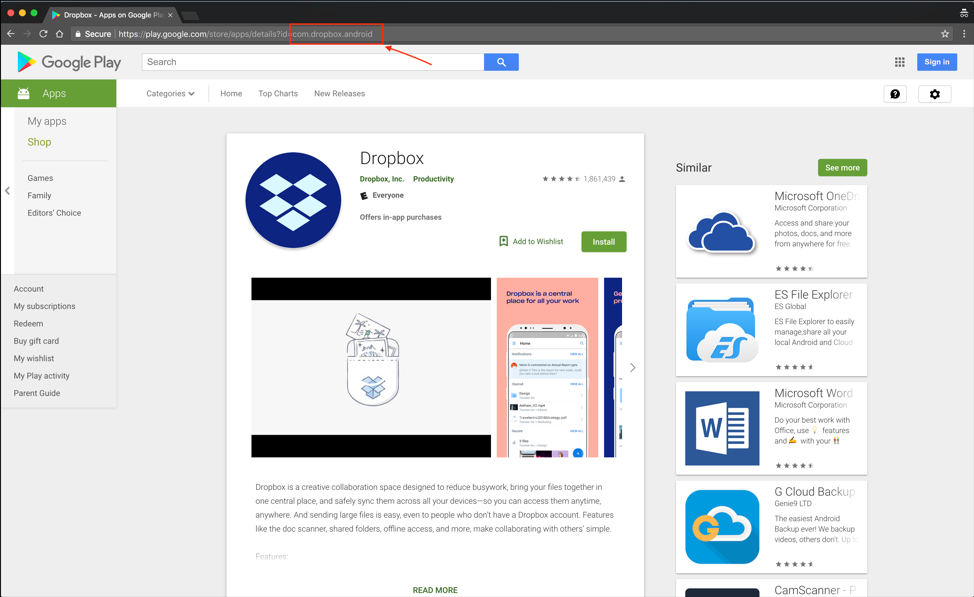Open the Google apps grid icon

point(899,62)
